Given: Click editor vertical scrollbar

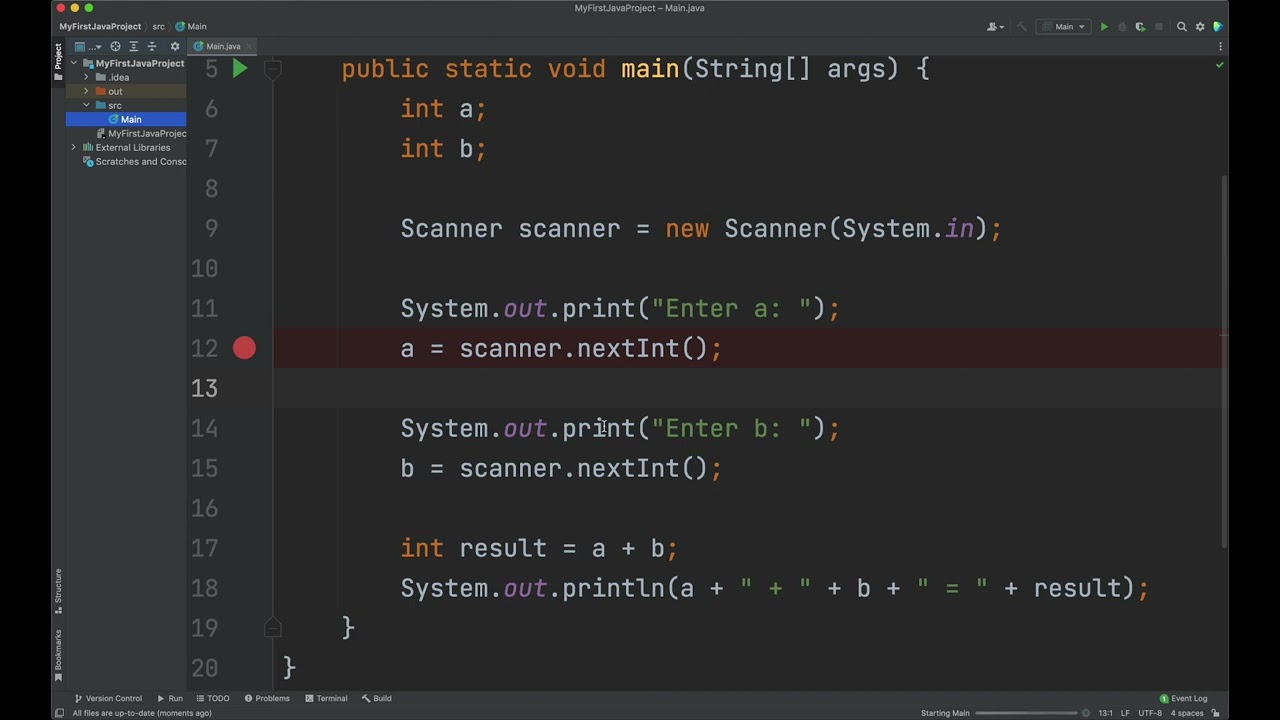Looking at the screenshot, I should tap(1224, 362).
